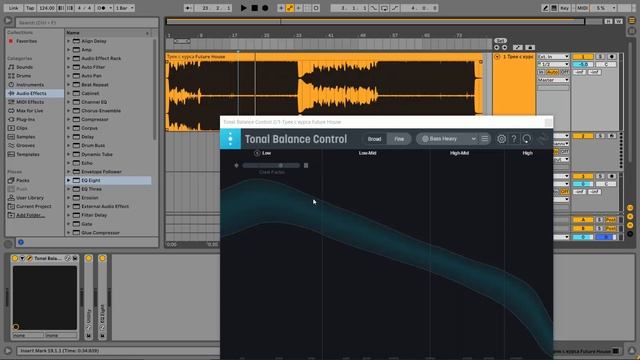
Task: Arm the transport Record button
Action: tap(265, 8)
